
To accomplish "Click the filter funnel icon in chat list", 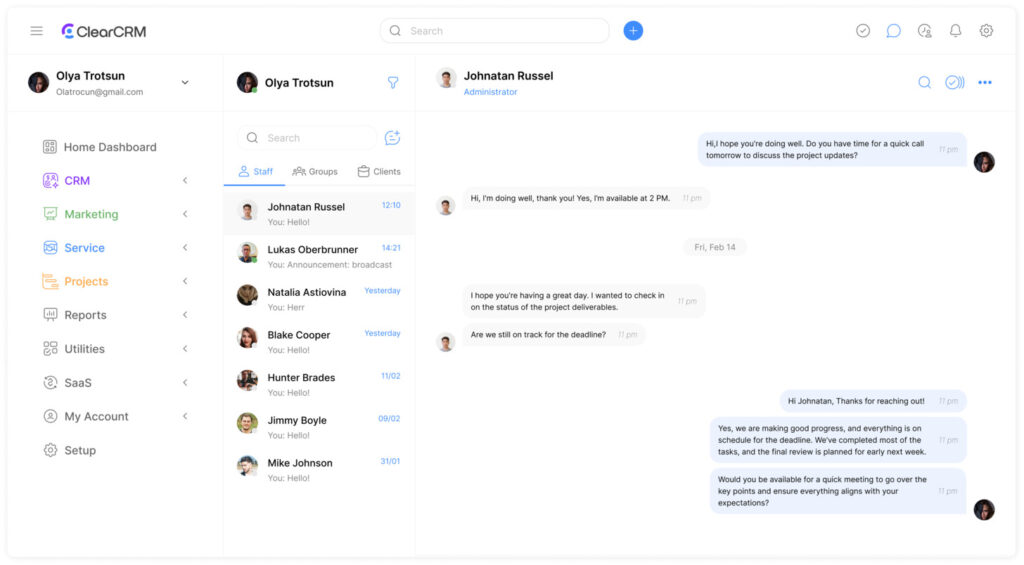I will [393, 83].
